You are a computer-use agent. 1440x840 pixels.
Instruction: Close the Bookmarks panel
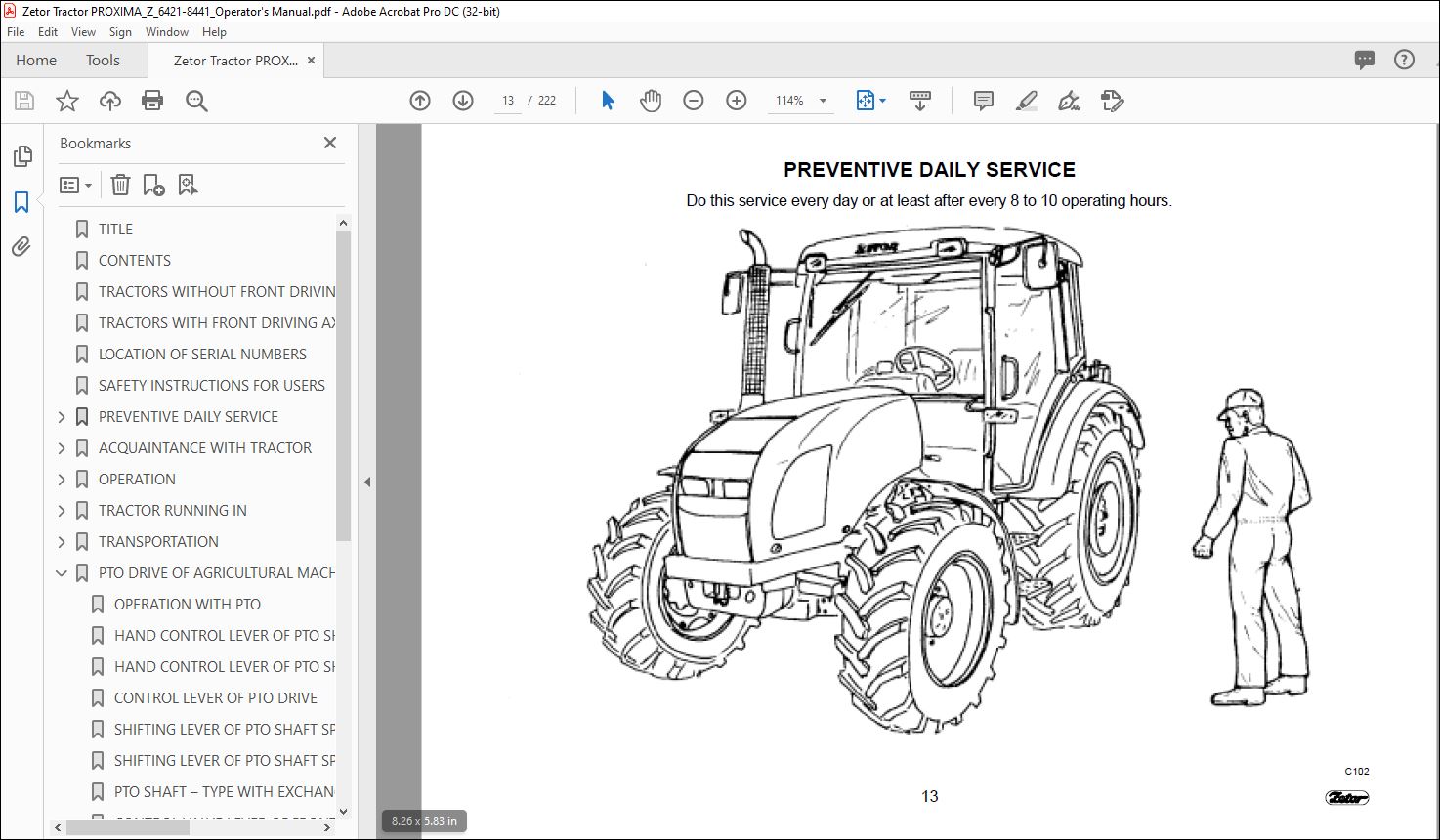click(x=330, y=143)
